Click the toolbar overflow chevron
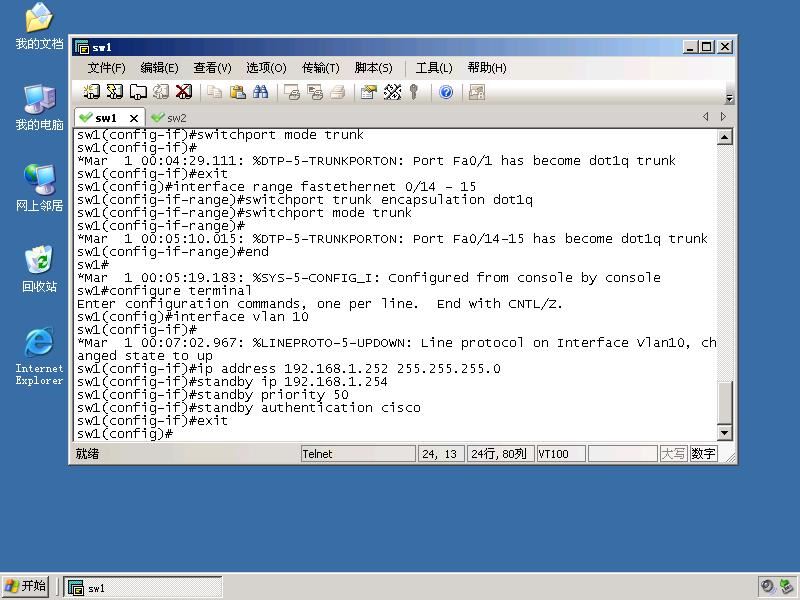This screenshot has height=600, width=800. [x=730, y=98]
